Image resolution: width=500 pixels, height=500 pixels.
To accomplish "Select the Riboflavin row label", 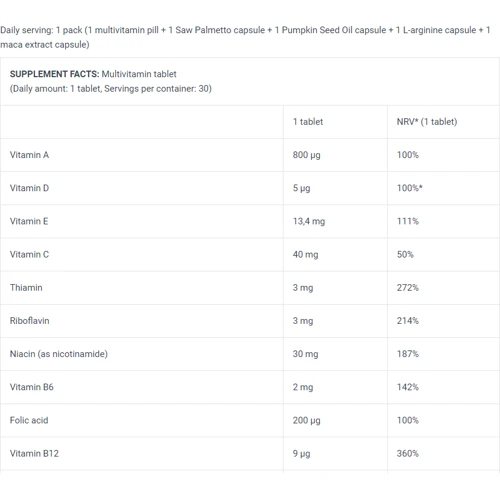I will (x=29, y=321).
